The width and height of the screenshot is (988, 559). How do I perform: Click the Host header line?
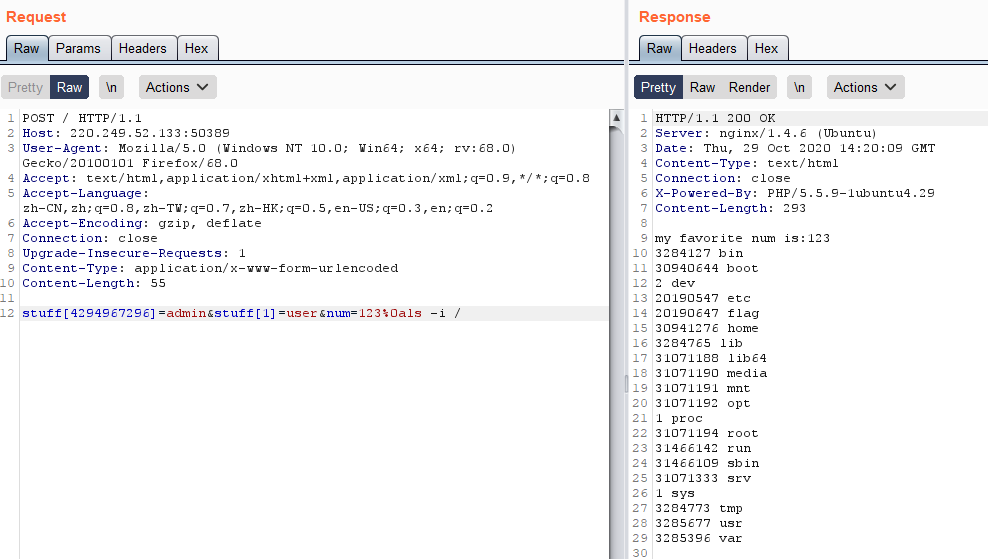pos(126,134)
